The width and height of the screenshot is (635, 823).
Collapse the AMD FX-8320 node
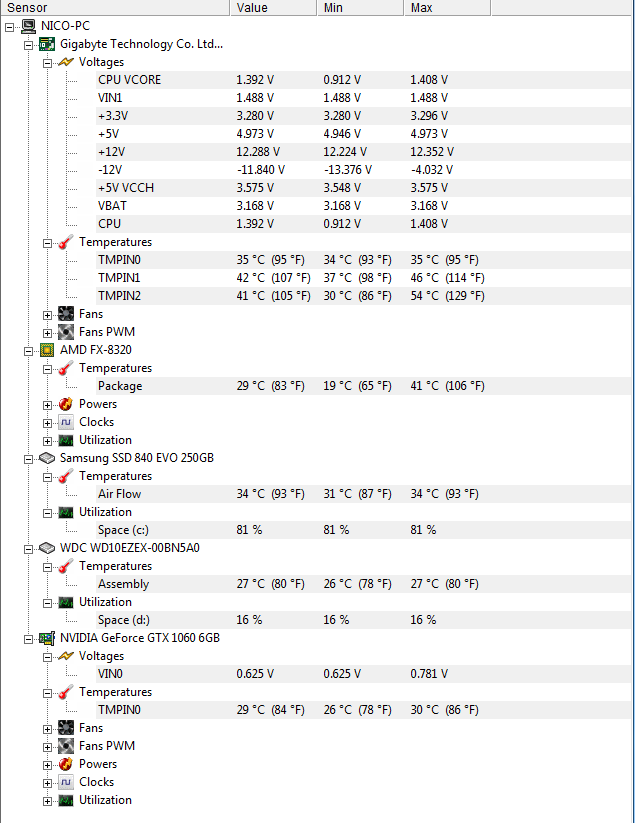click(28, 351)
